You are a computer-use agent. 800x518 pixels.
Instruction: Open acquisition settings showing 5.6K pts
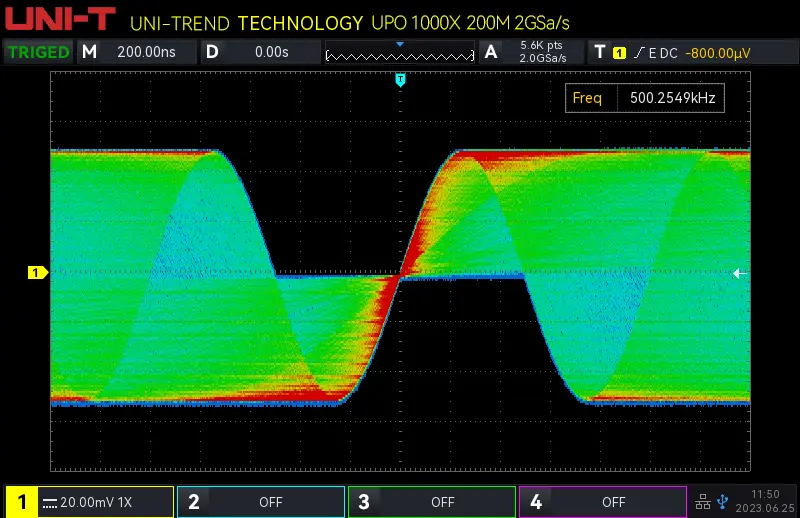[528, 52]
